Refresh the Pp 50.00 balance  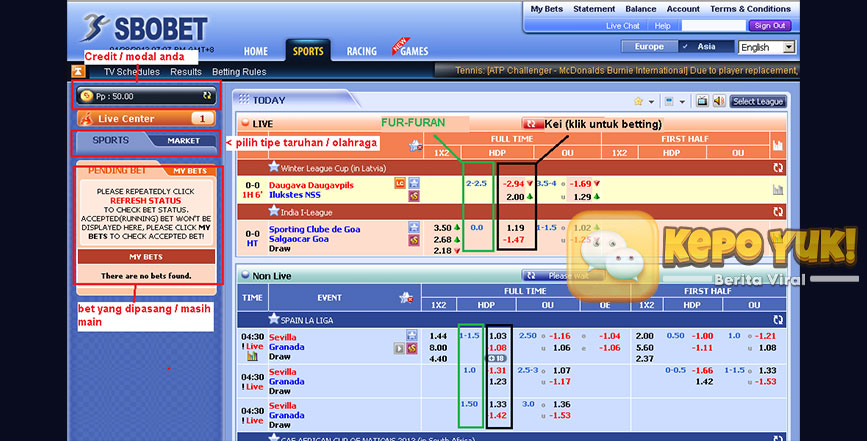point(207,96)
